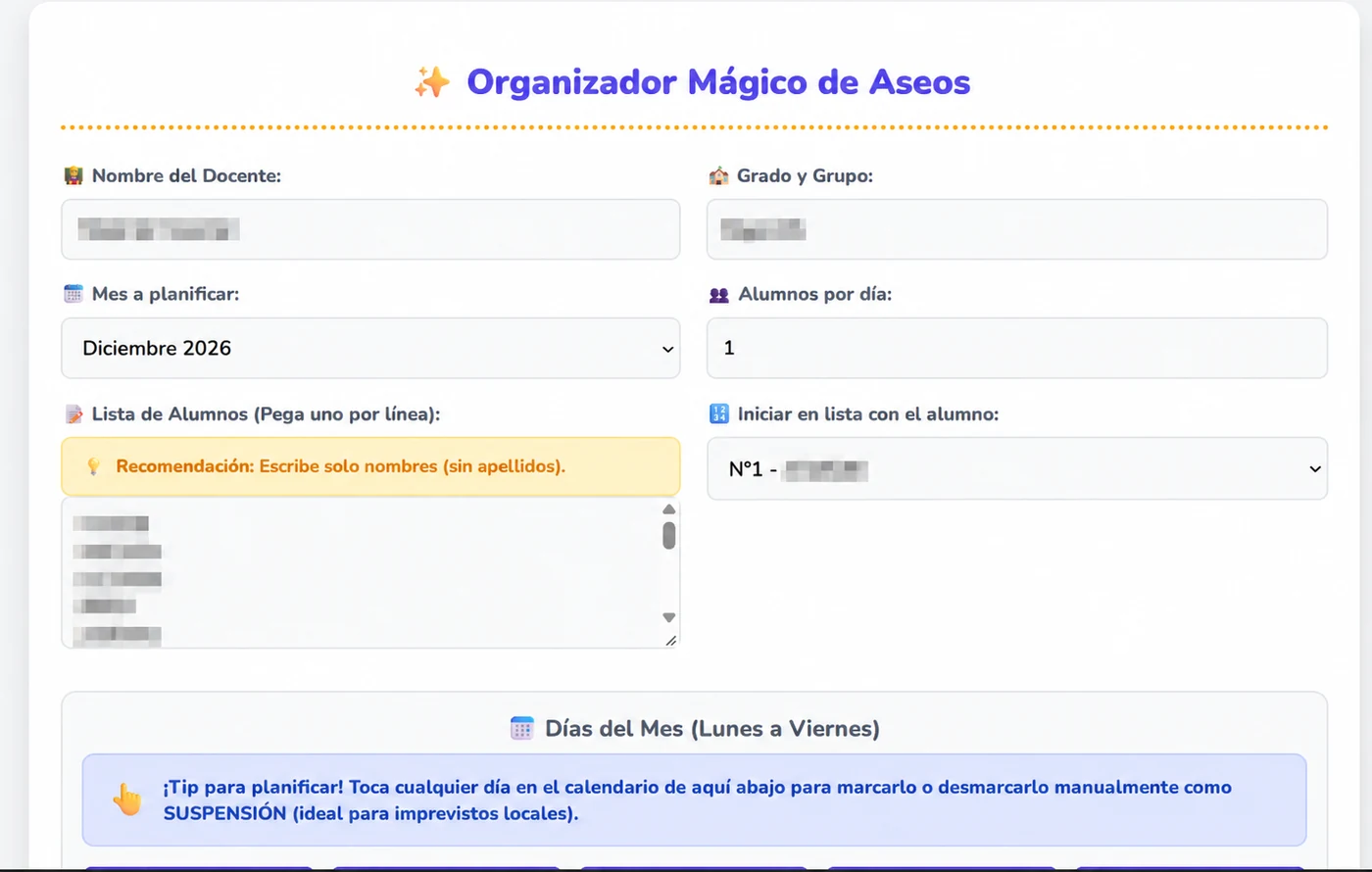Screen dimensions: 1372x872
Task: Click the numbers icon by Iniciar en lista
Action: pos(718,414)
